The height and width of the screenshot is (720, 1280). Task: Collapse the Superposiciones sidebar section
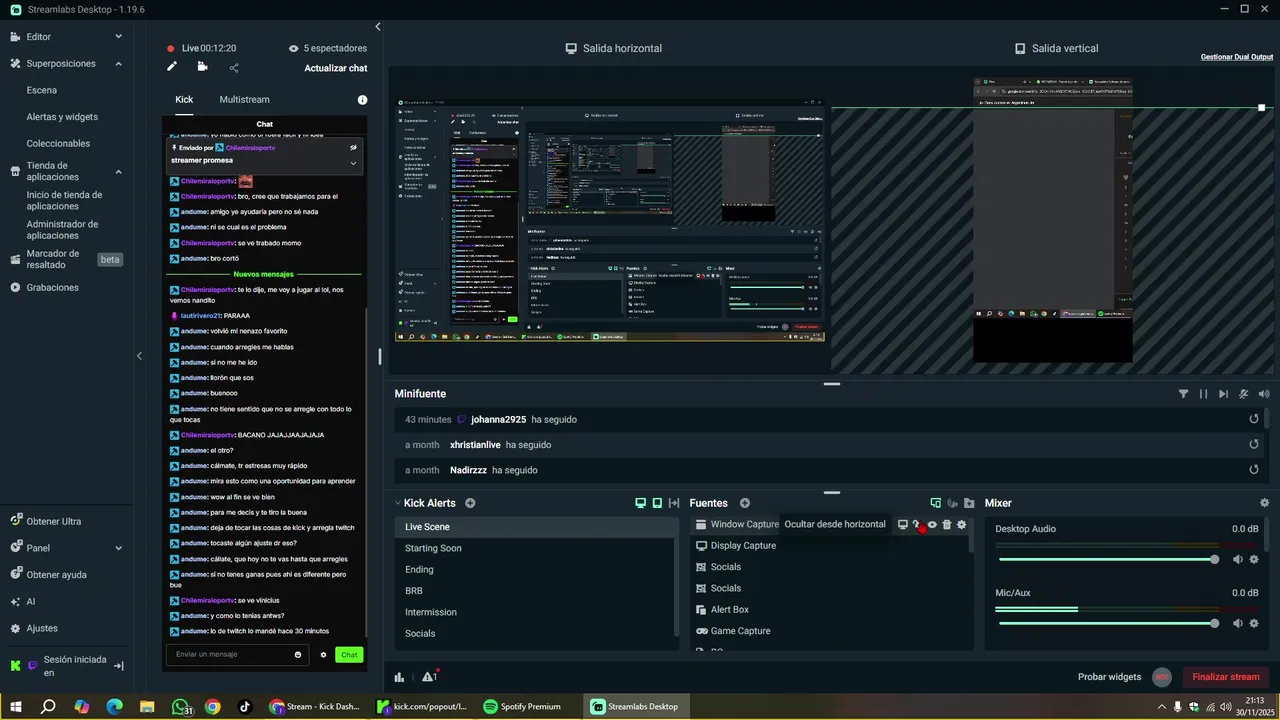[x=118, y=63]
